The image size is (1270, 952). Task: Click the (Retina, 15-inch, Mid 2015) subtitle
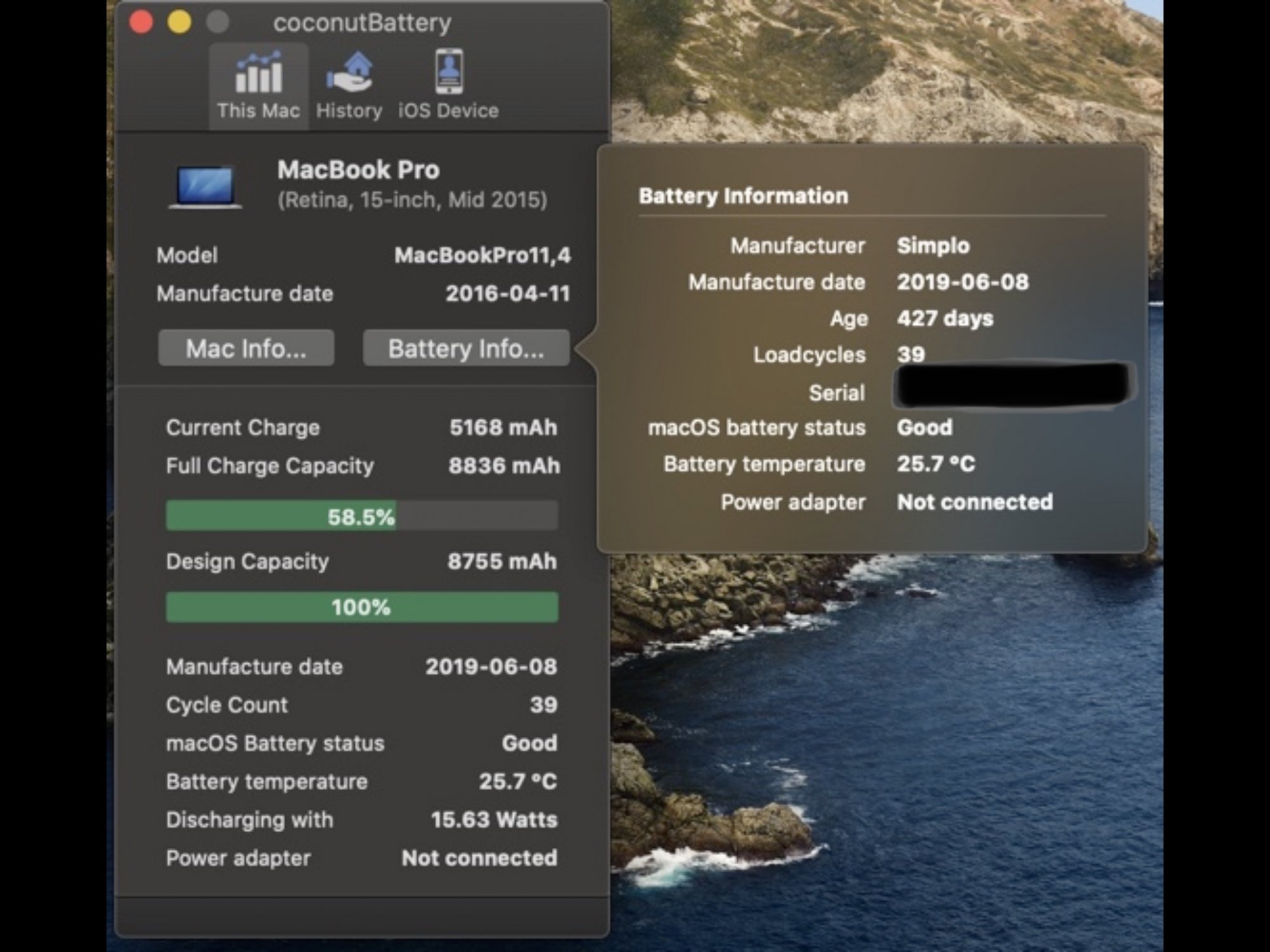(412, 200)
